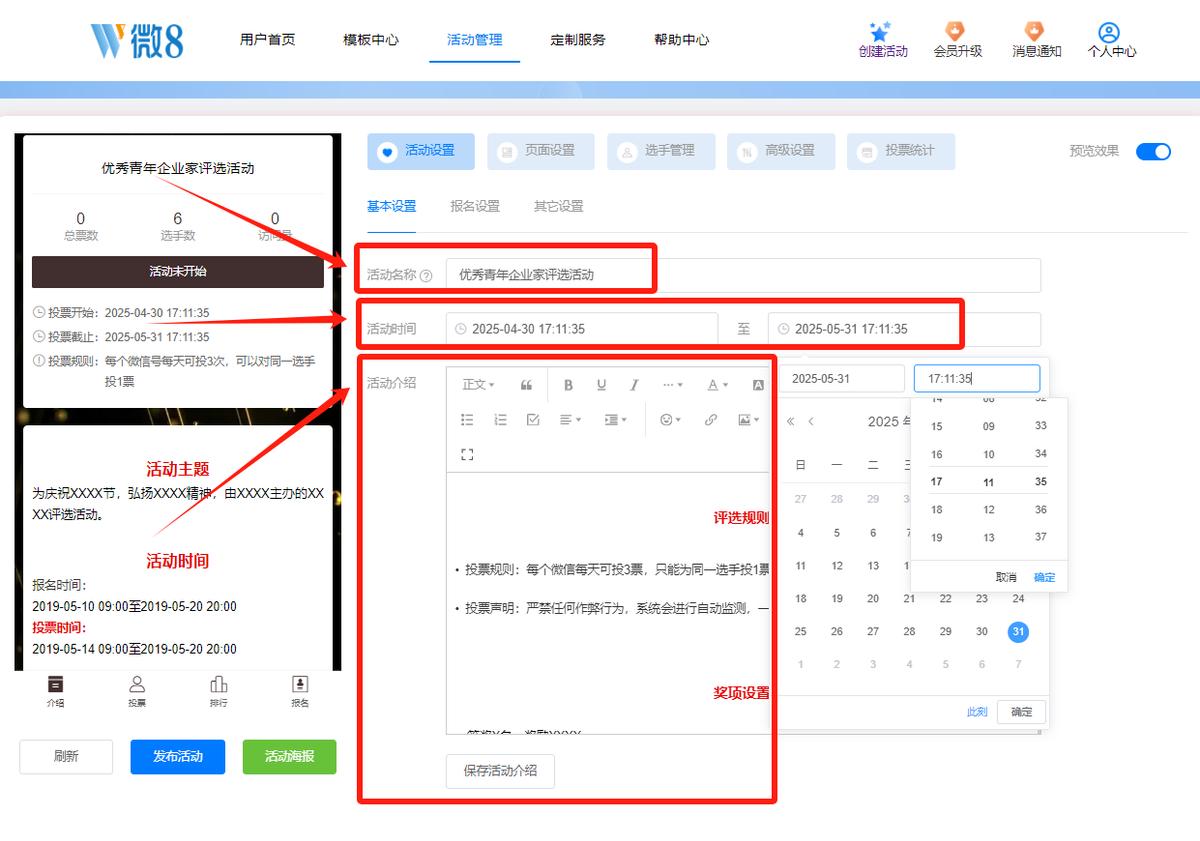This screenshot has height=841, width=1200.
Task: Go to previous year in calendar
Action: [x=791, y=422]
